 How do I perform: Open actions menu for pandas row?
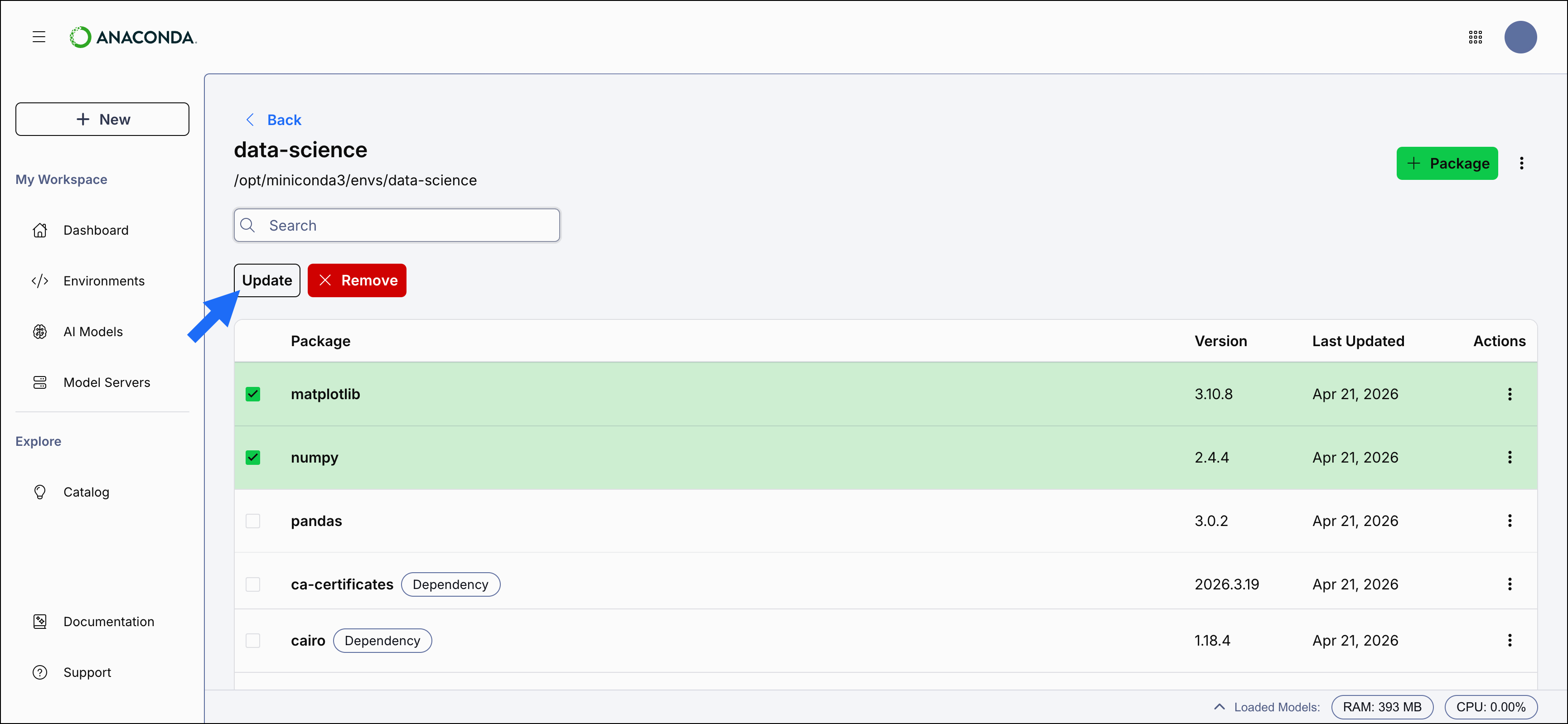pos(1510,520)
